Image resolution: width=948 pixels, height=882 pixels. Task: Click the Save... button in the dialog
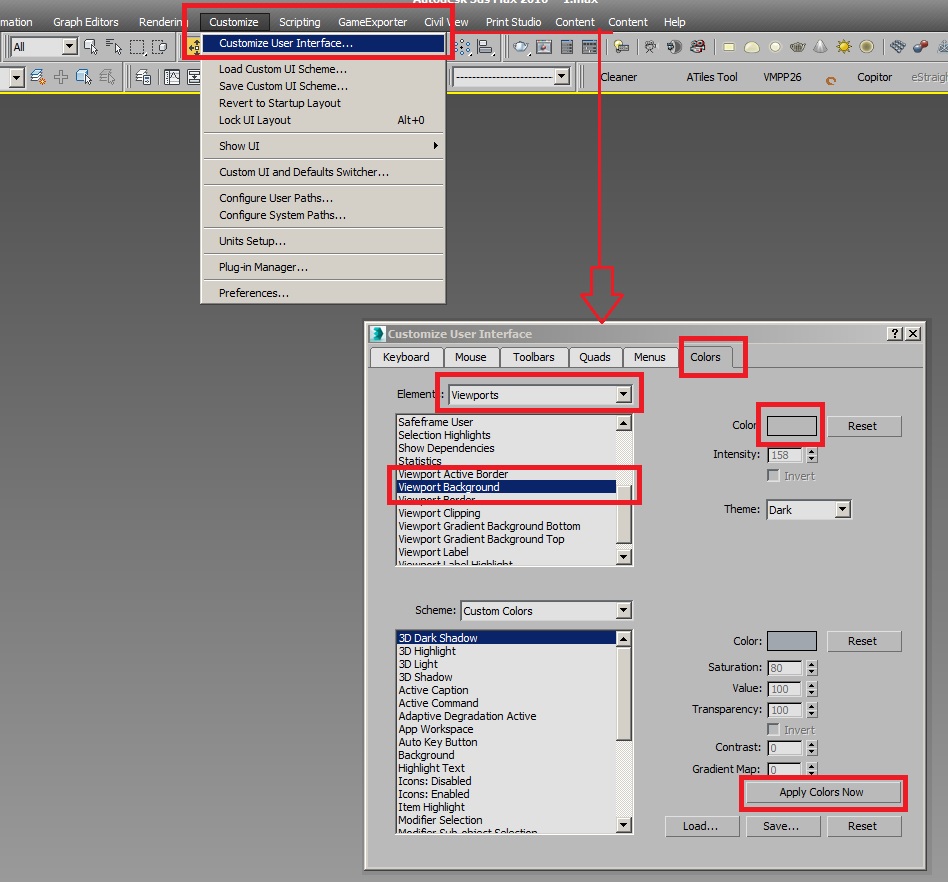(x=783, y=826)
